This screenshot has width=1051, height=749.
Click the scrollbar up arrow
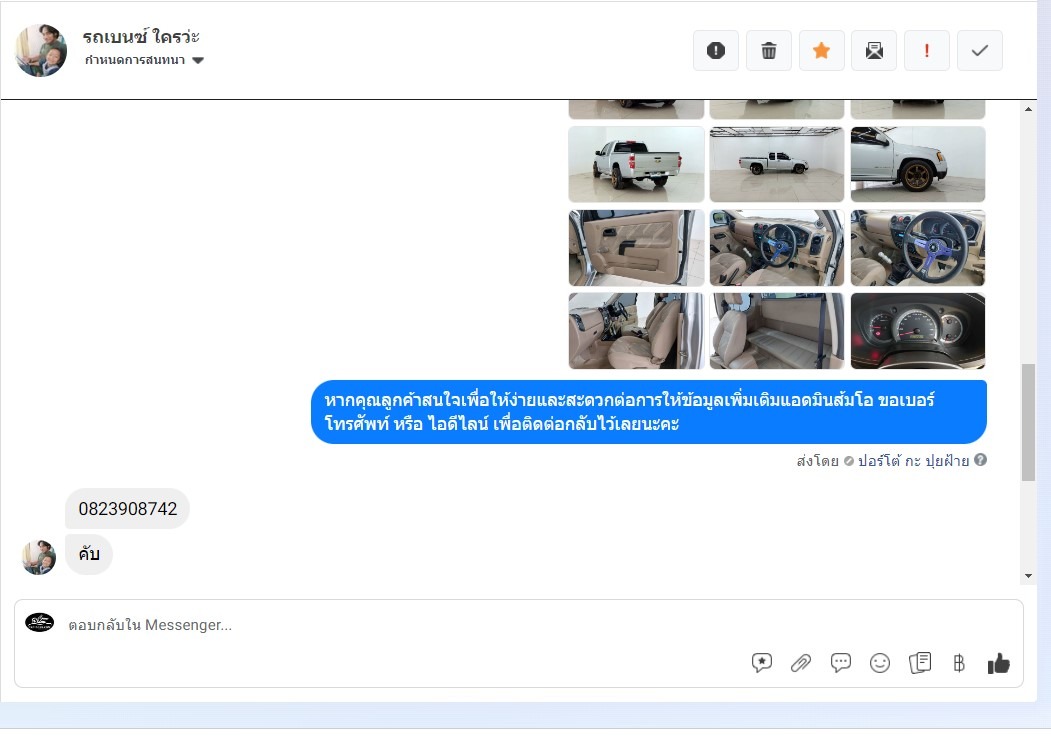pyautogui.click(x=1028, y=109)
